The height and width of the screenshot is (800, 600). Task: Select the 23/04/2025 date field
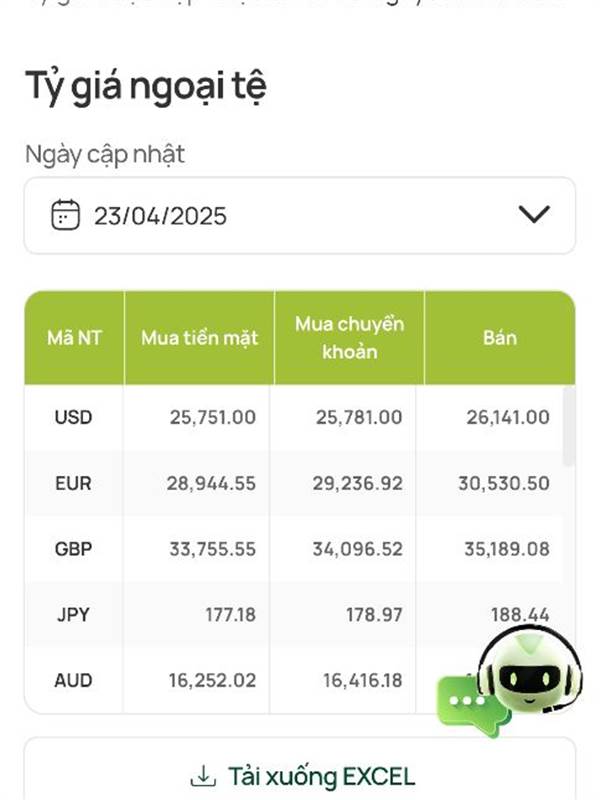300,215
